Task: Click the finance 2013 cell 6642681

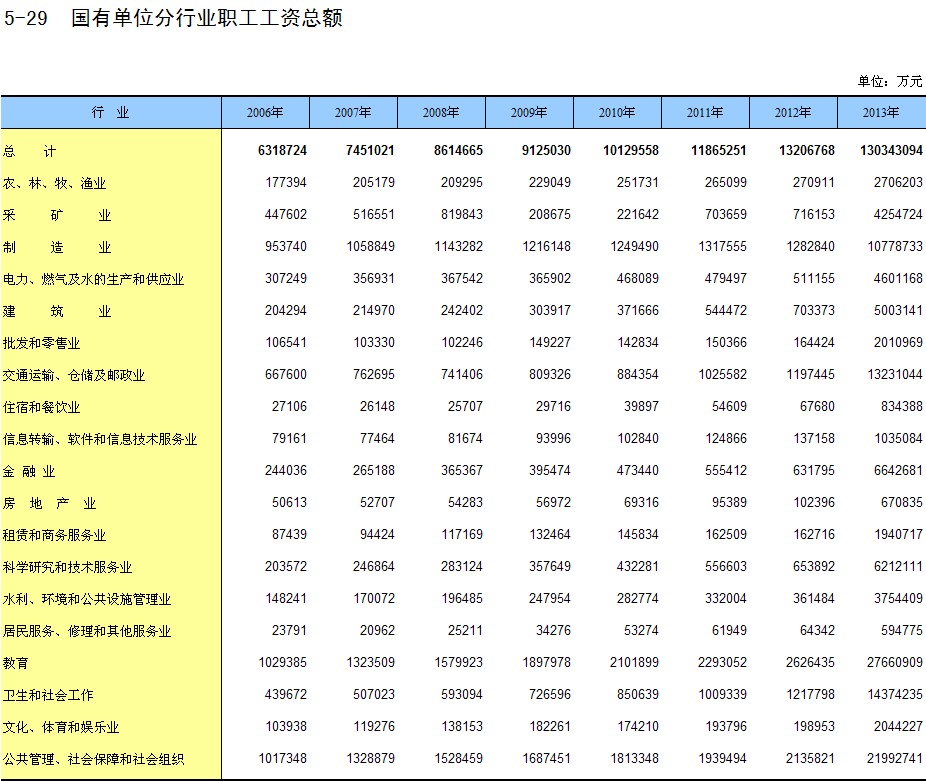Action: [x=898, y=470]
